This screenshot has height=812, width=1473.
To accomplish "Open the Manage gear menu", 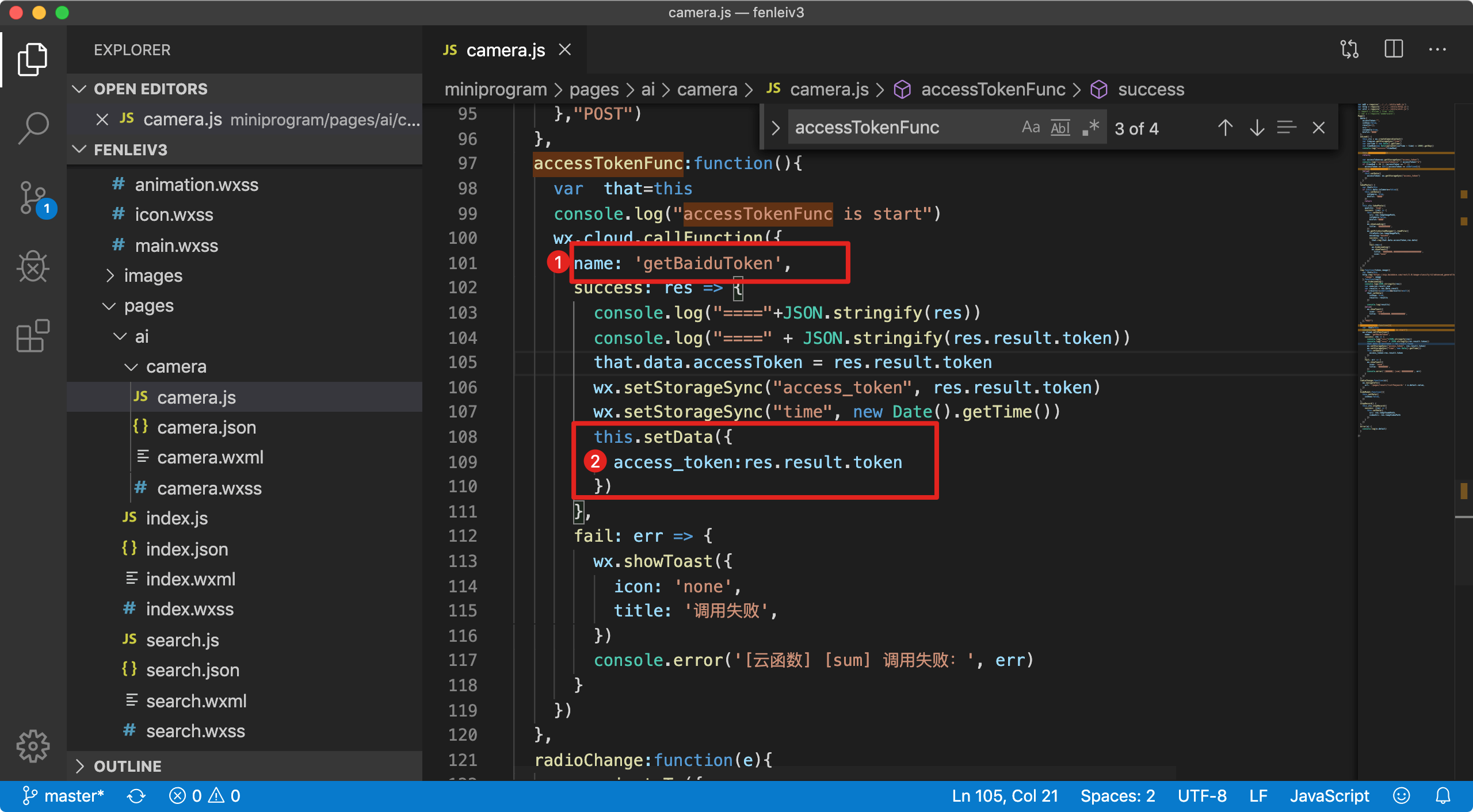I will click(x=33, y=746).
